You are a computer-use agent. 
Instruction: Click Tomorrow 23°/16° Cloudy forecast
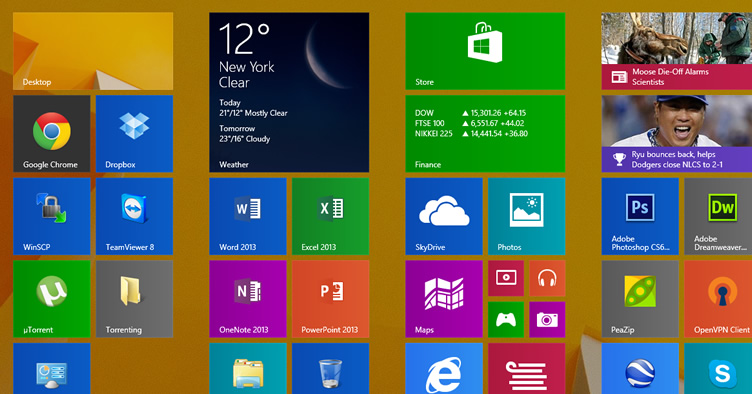tap(245, 134)
